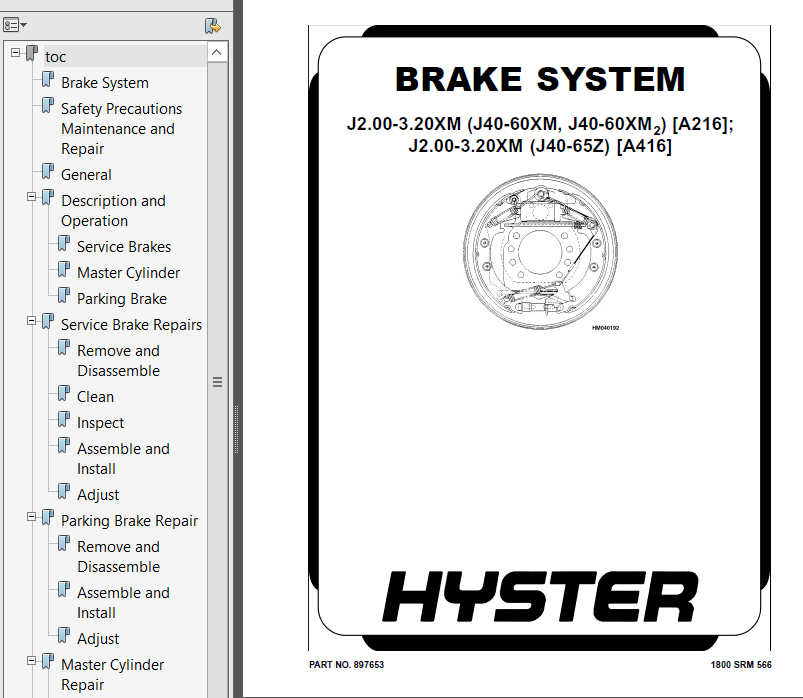Collapse the Service Brake Repairs section

coord(31,321)
